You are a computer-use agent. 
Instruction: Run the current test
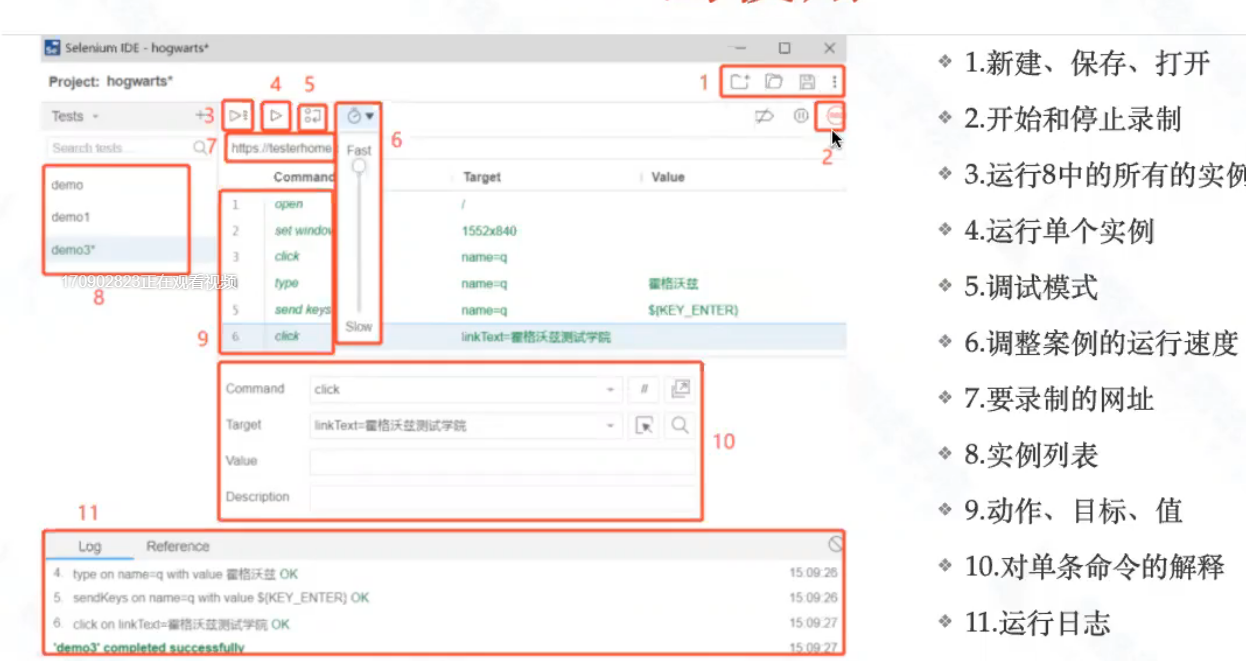[x=277, y=116]
